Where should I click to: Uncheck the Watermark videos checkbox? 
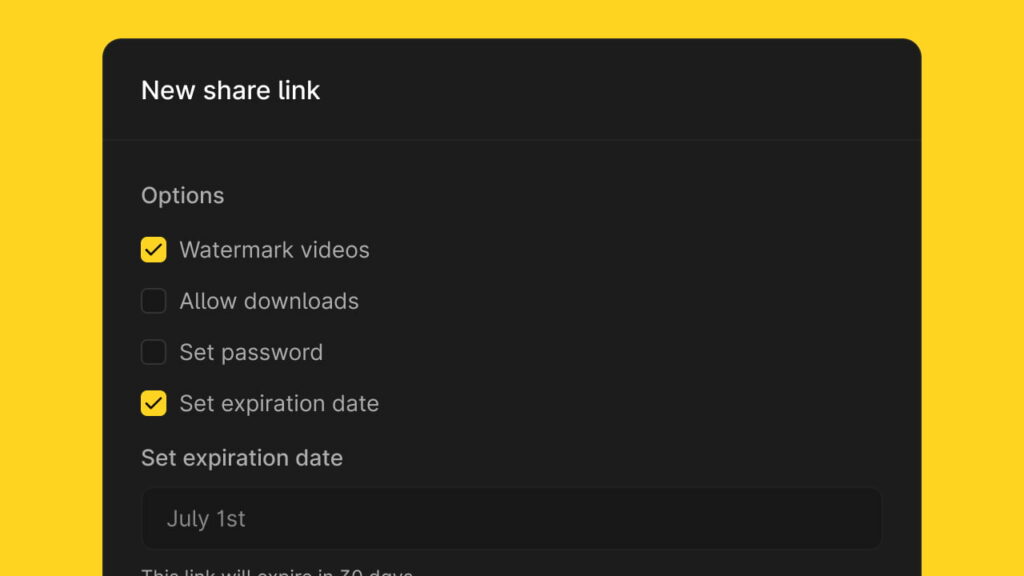(153, 249)
